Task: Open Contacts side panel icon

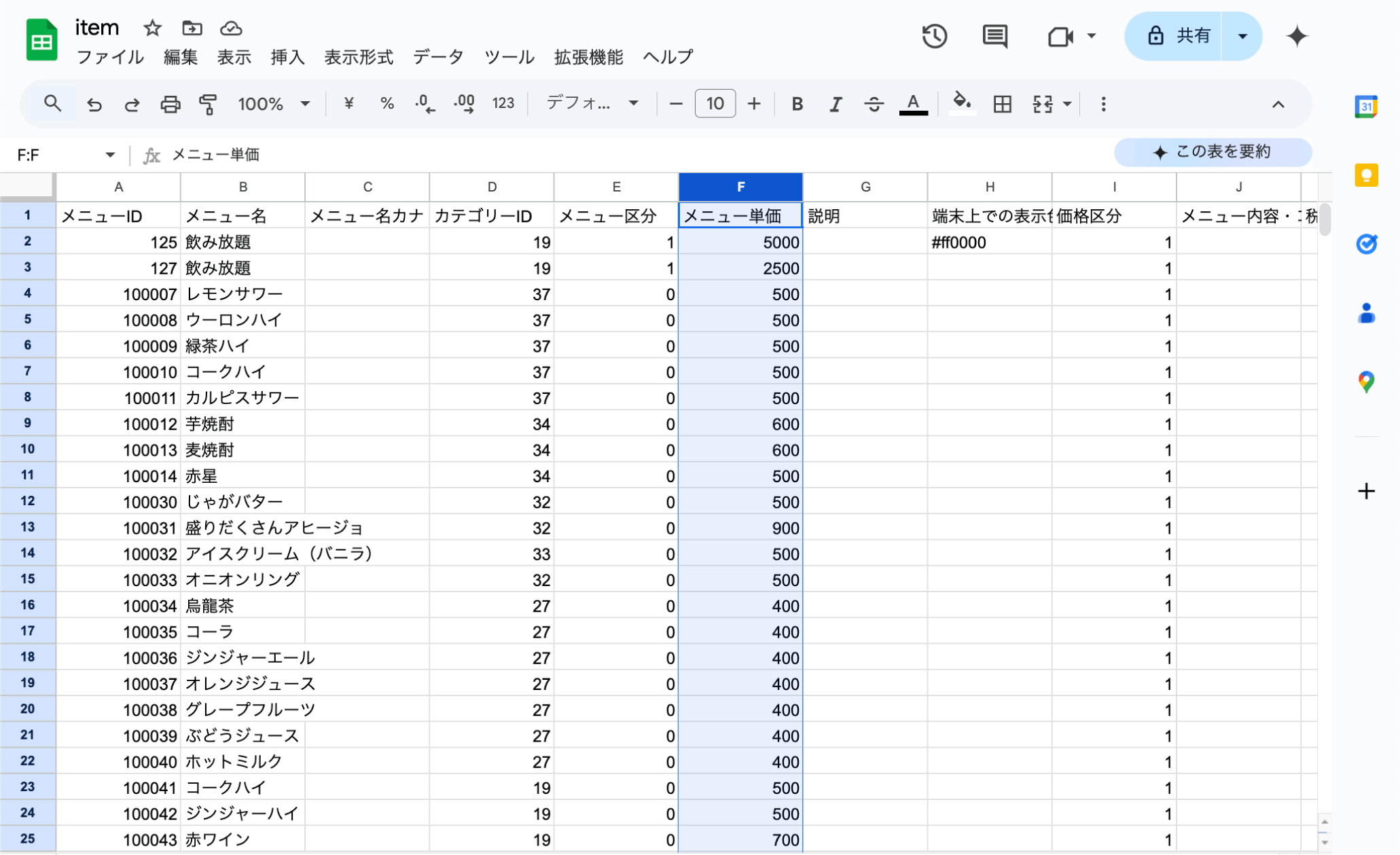Action: pos(1366,313)
